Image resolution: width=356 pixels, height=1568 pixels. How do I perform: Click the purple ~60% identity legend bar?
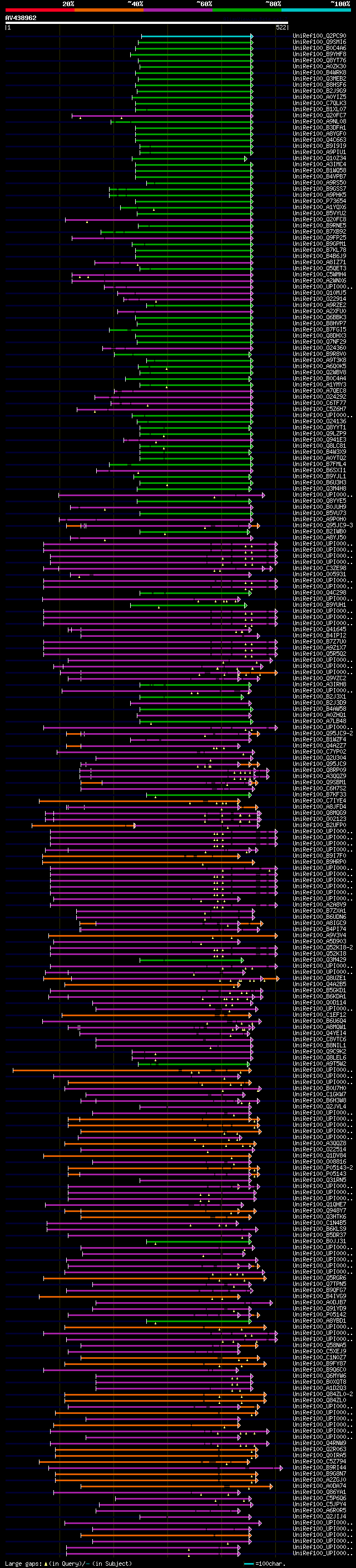point(179,10)
